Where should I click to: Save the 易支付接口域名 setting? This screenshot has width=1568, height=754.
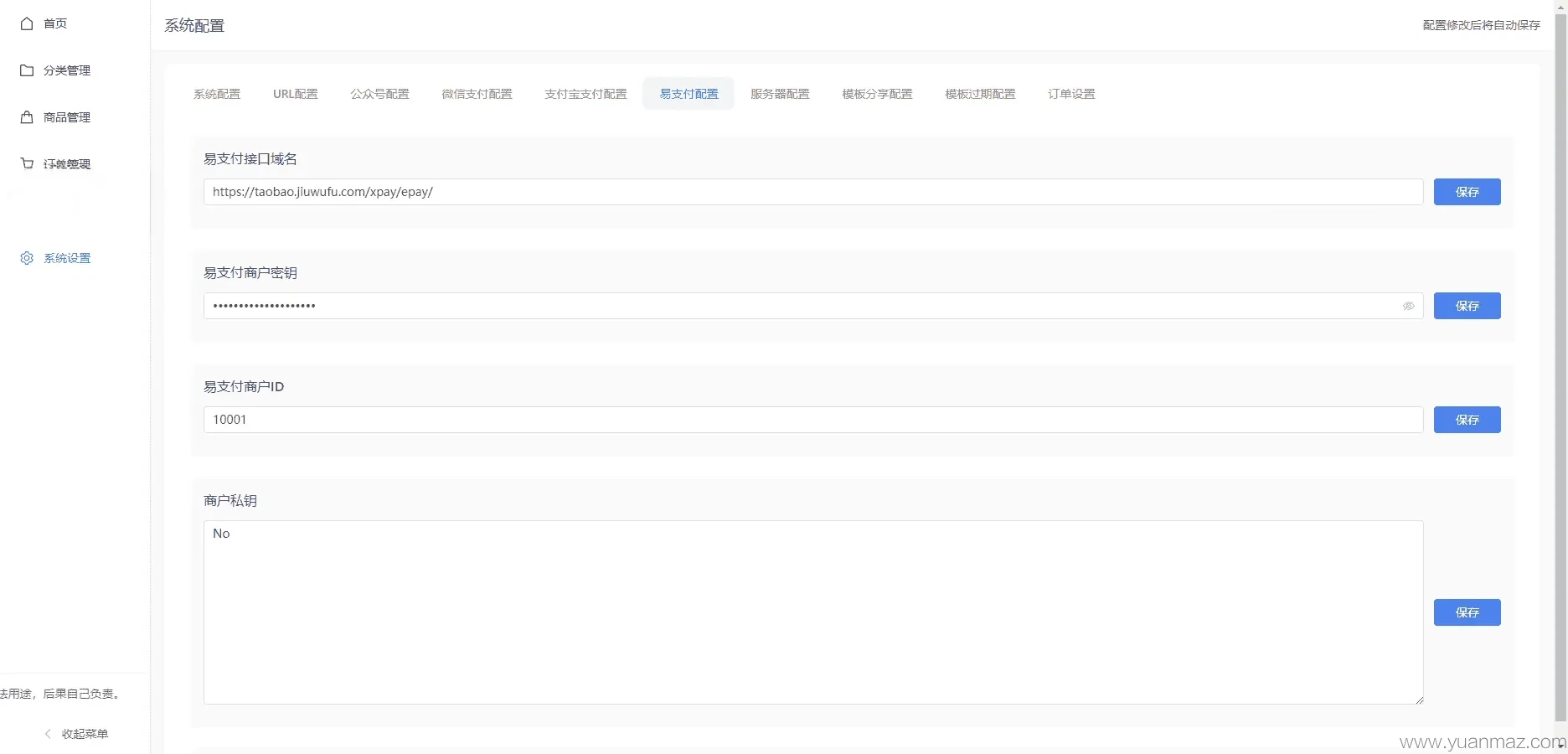[1467, 192]
